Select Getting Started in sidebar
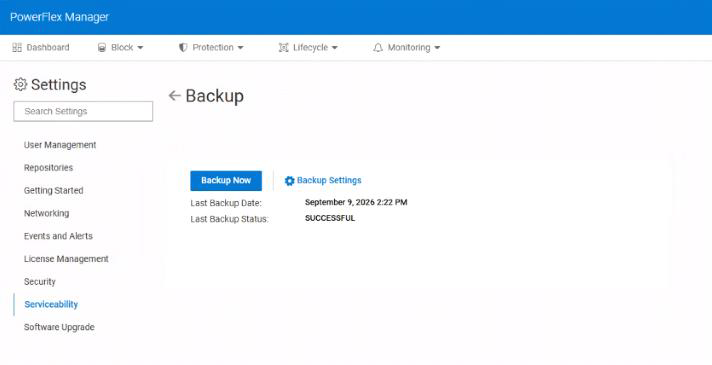Screen dimensions: 712x365 tap(54, 191)
